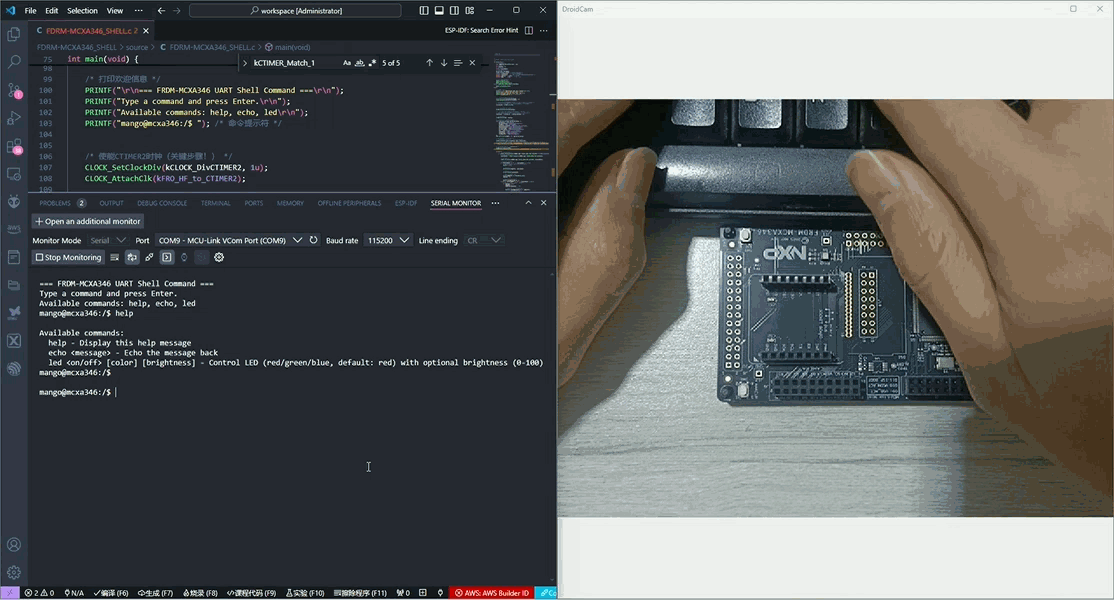
Task: Expand the find widget replace chevron
Action: point(245,63)
